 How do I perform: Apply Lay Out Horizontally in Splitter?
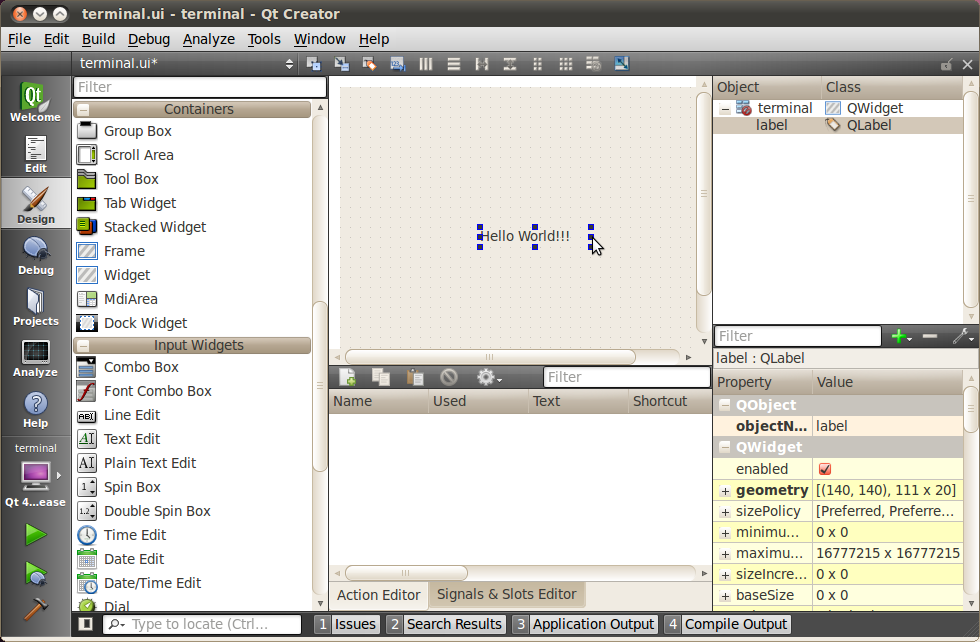click(x=482, y=64)
